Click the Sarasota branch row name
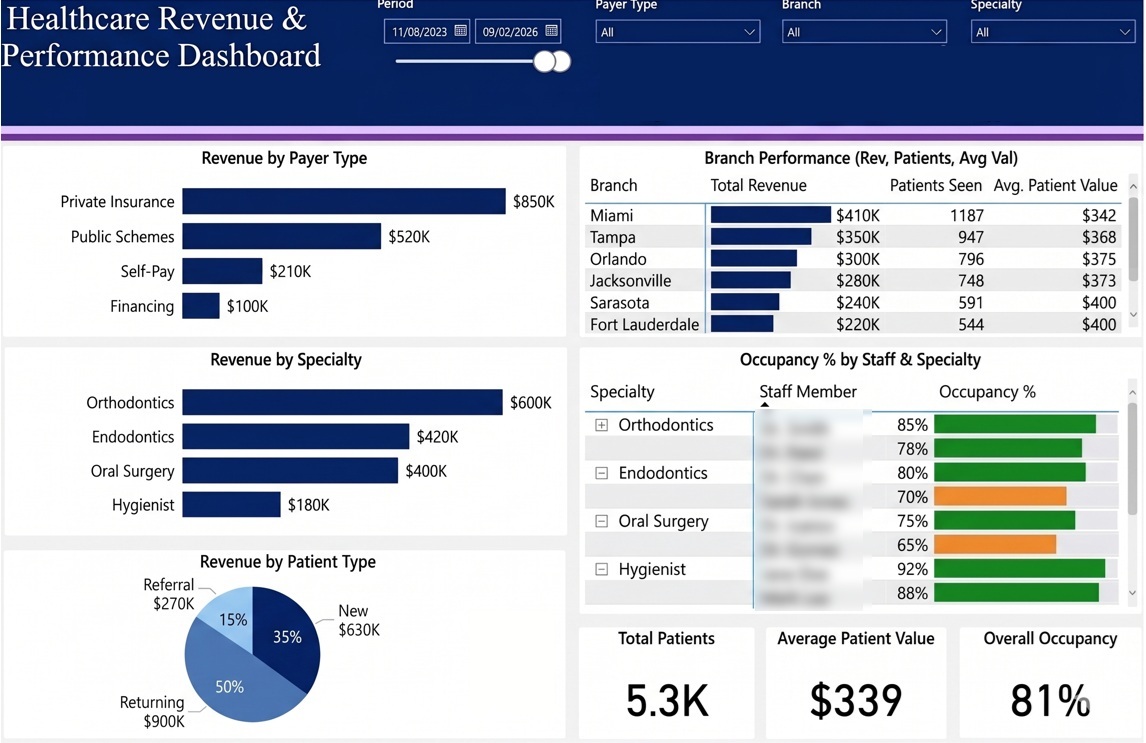 coord(620,302)
